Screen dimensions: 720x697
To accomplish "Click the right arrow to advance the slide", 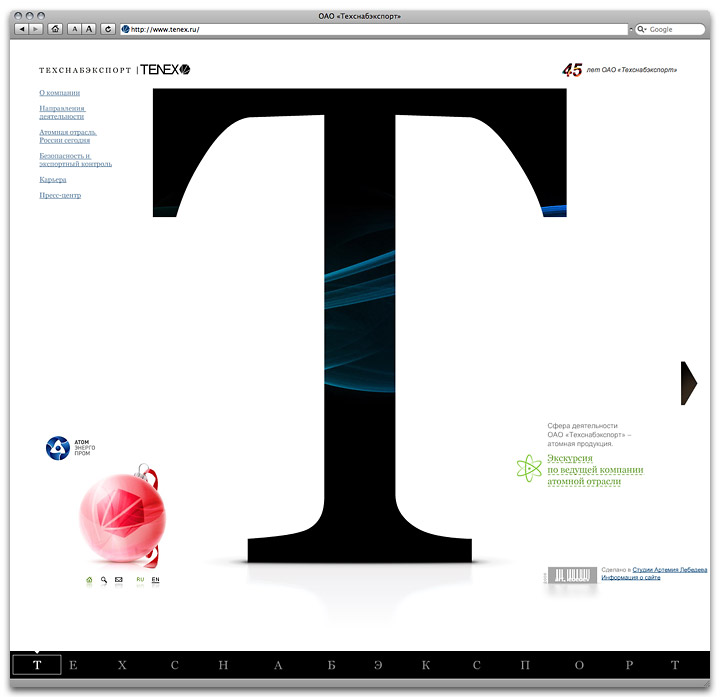I will coord(689,383).
